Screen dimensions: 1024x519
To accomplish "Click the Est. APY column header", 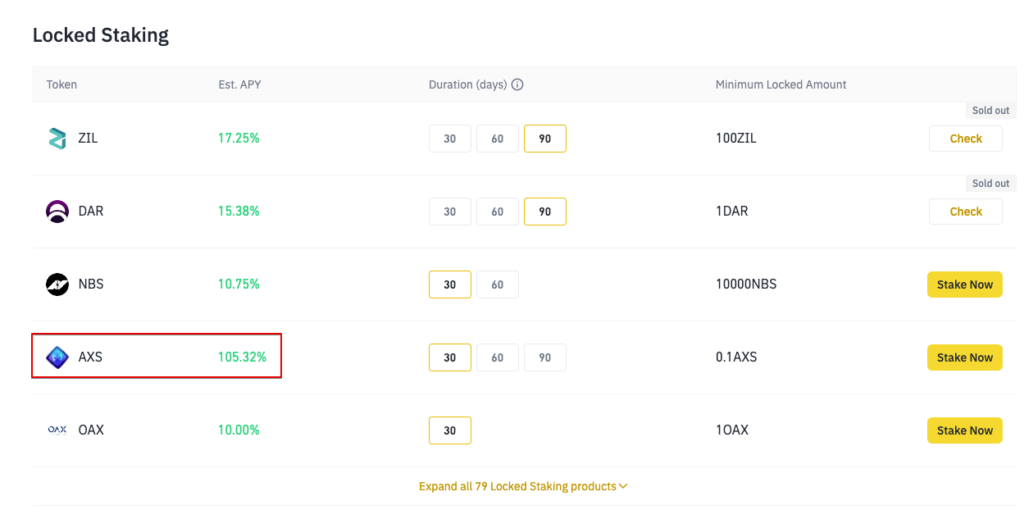I will 240,84.
